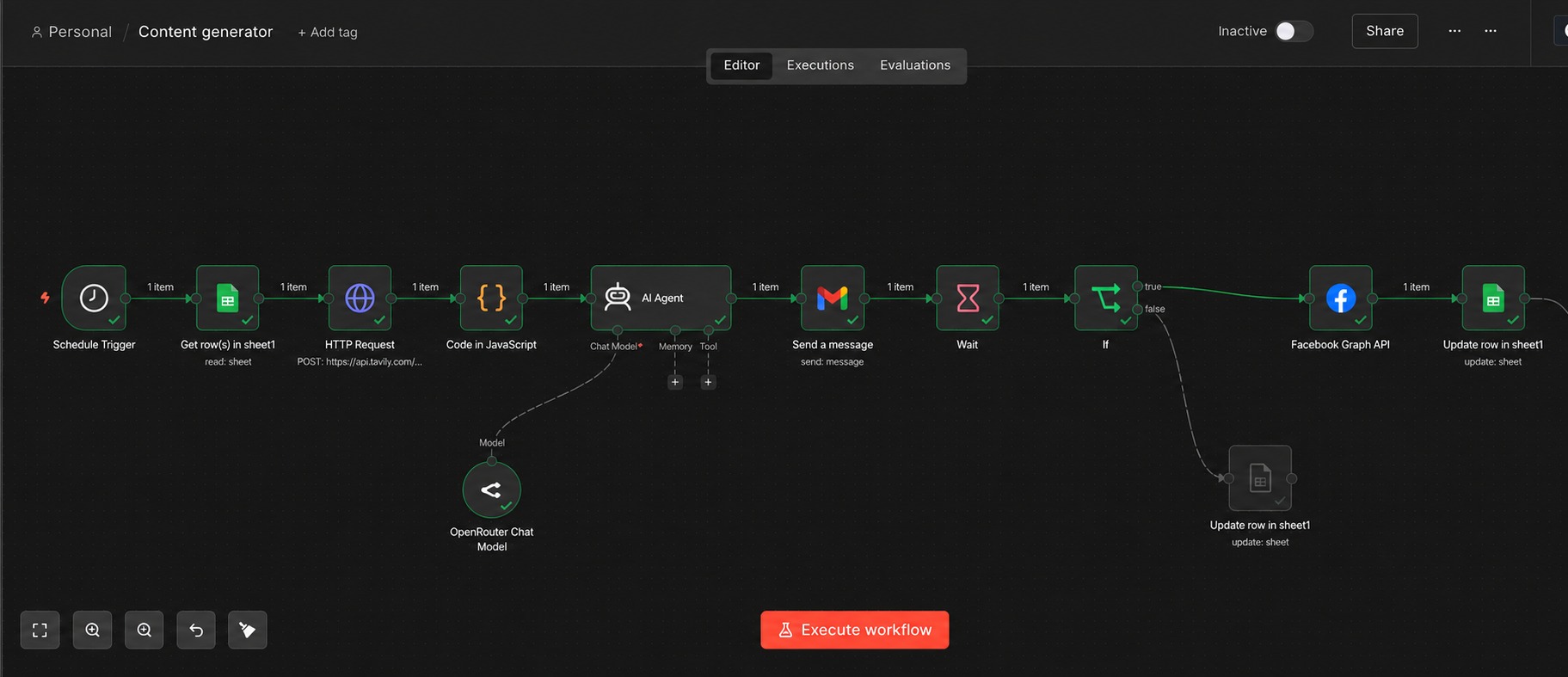
Task: Click the Content generator workflow name
Action: click(x=206, y=32)
